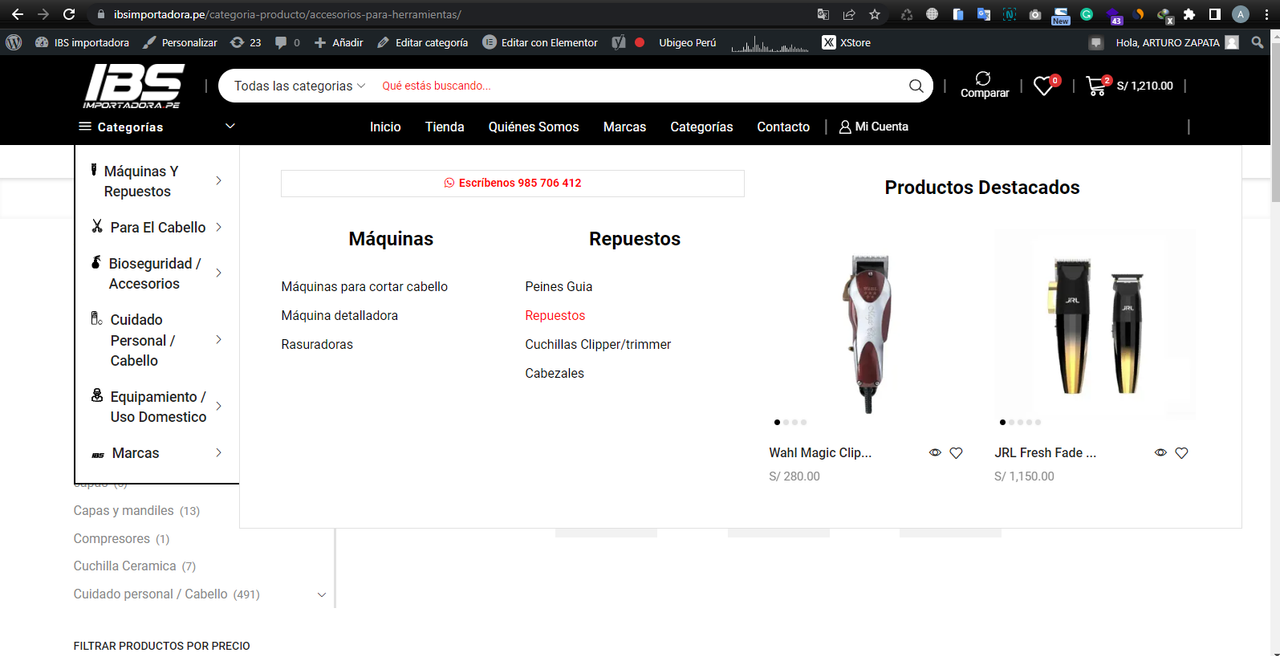Toggle the browser side panel icon

point(1214,14)
